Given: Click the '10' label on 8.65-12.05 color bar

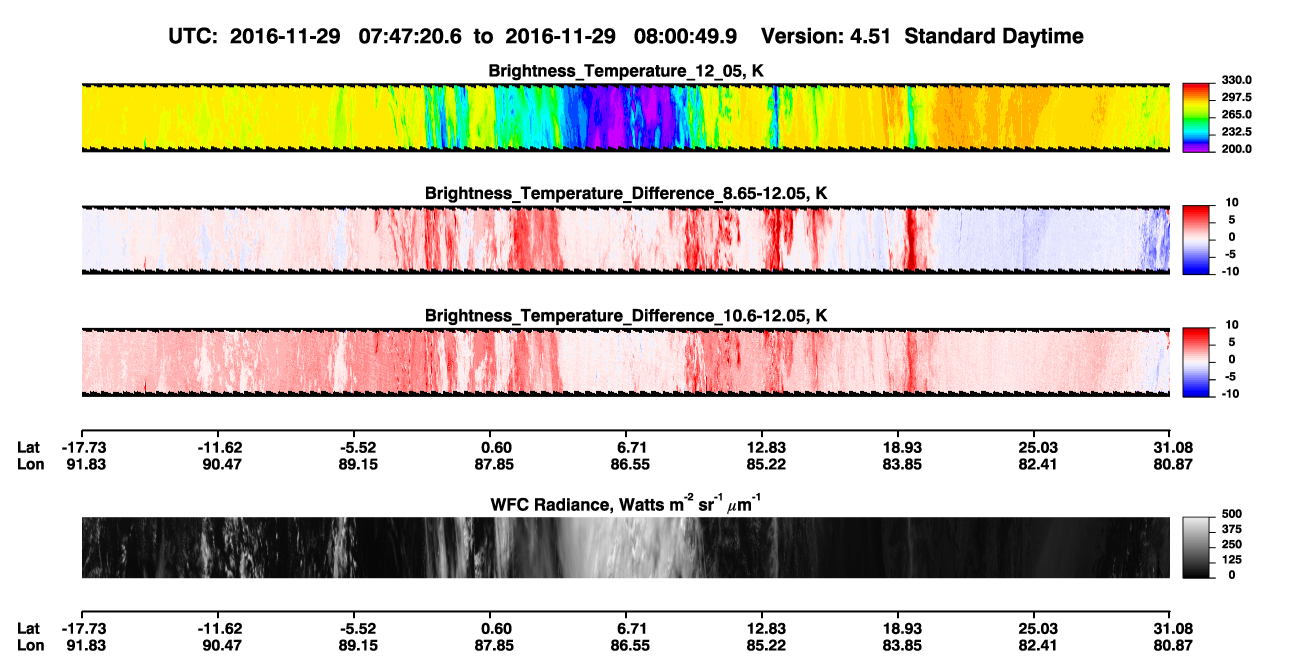Looking at the screenshot, I should (1233, 202).
